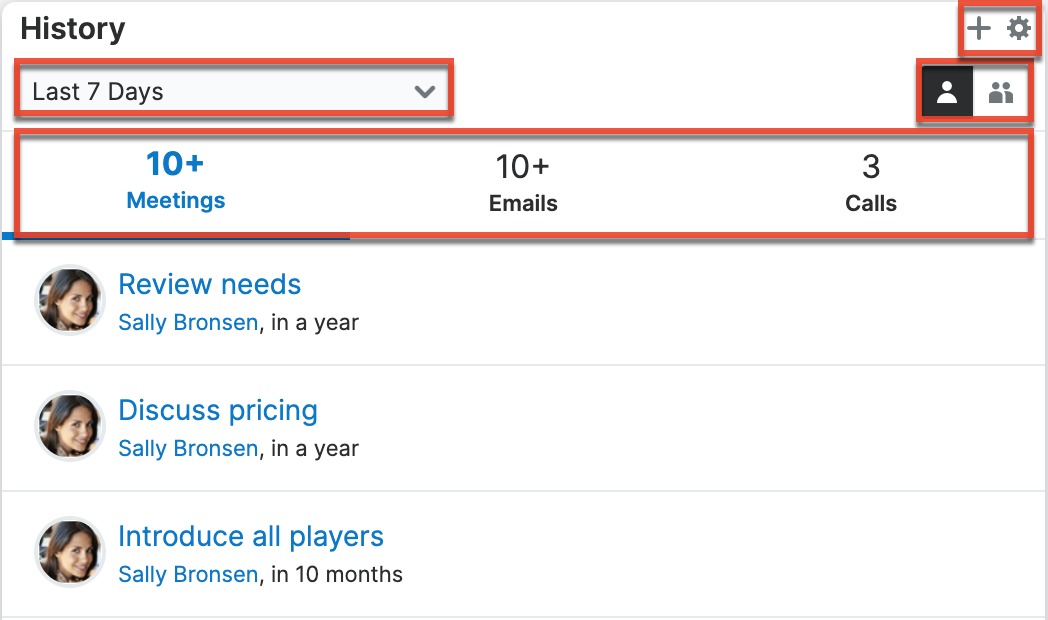Click the History dashlet title
The image size is (1048, 620).
73,29
